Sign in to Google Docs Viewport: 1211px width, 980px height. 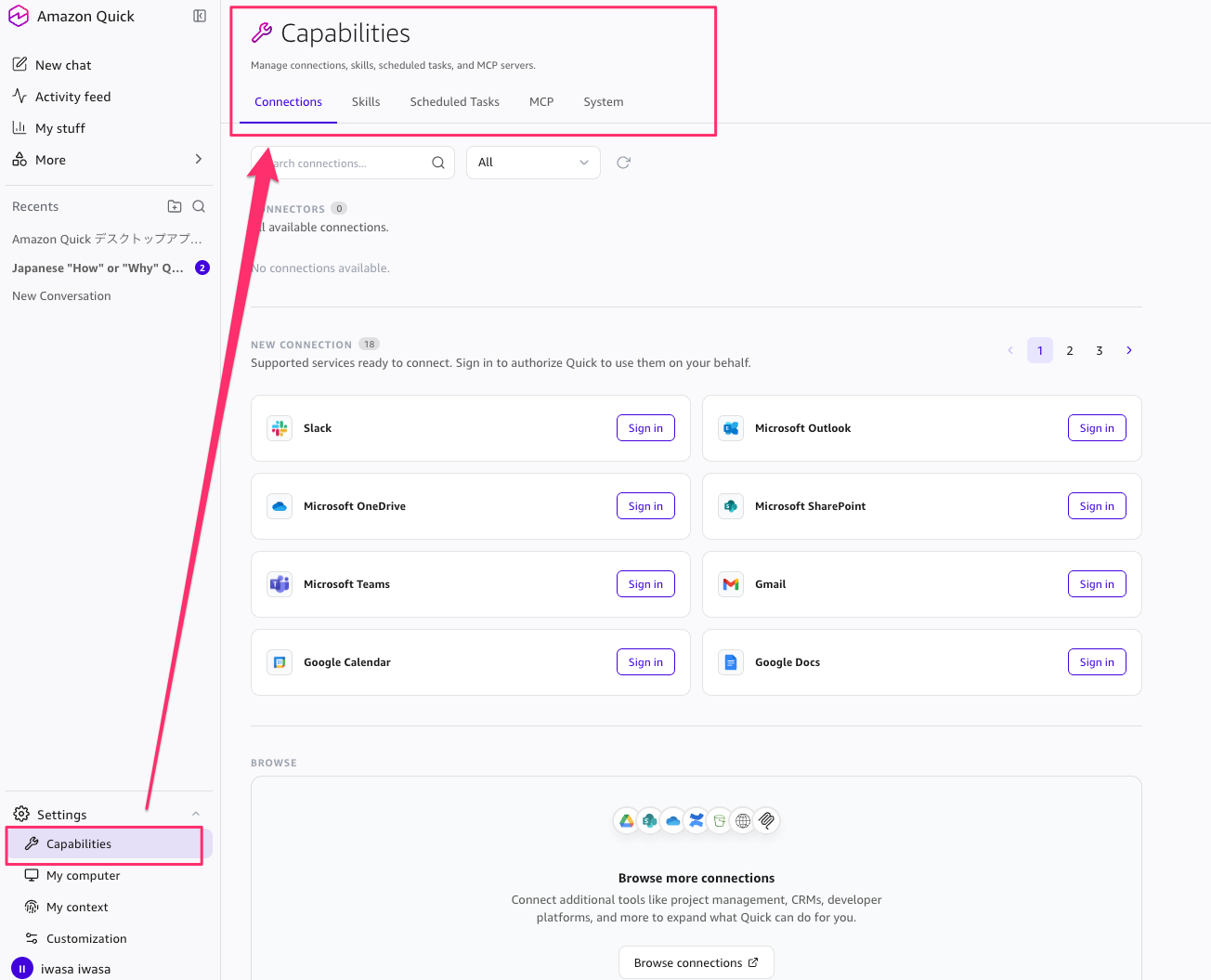(x=1097, y=662)
